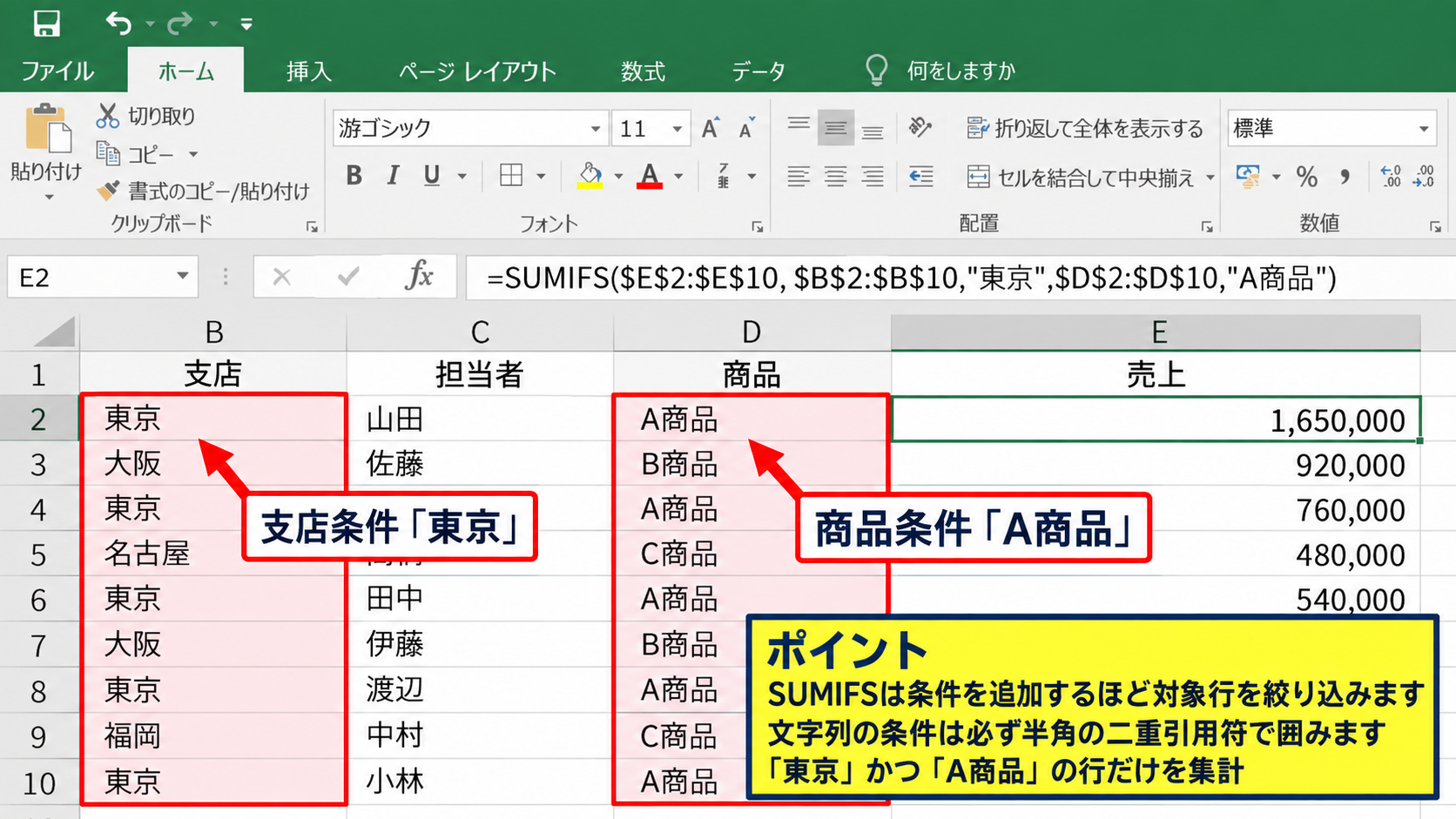Click the increase decimal icon

(1391, 177)
